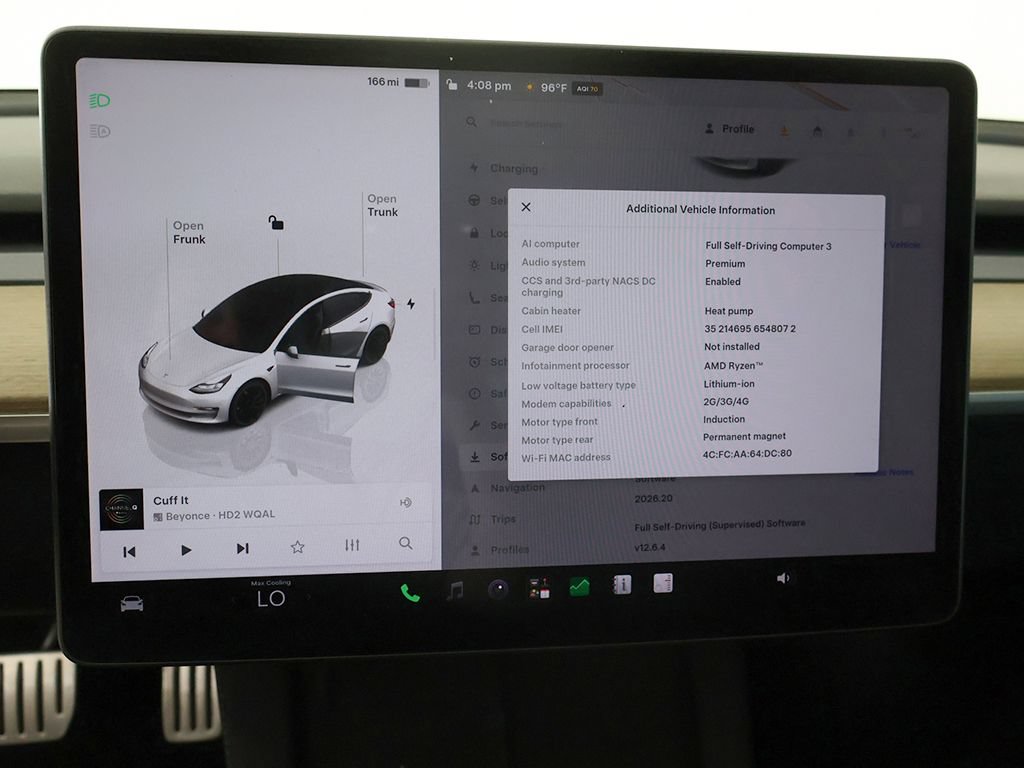Tap the Search Settings field
Image resolution: width=1024 pixels, height=768 pixels.
tap(526, 123)
